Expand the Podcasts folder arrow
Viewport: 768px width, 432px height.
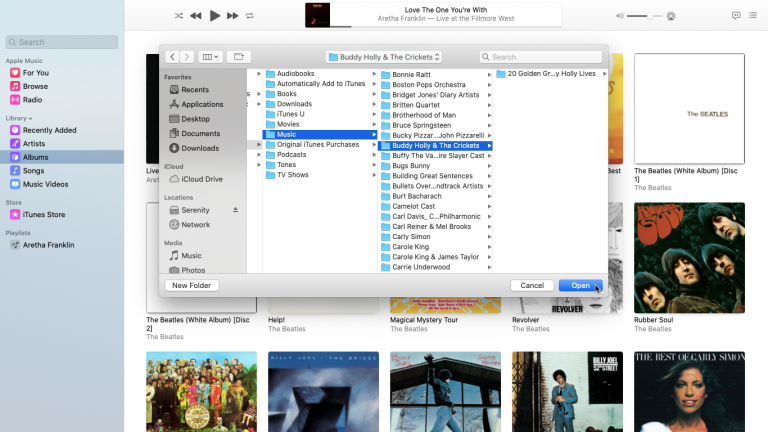tap(374, 155)
